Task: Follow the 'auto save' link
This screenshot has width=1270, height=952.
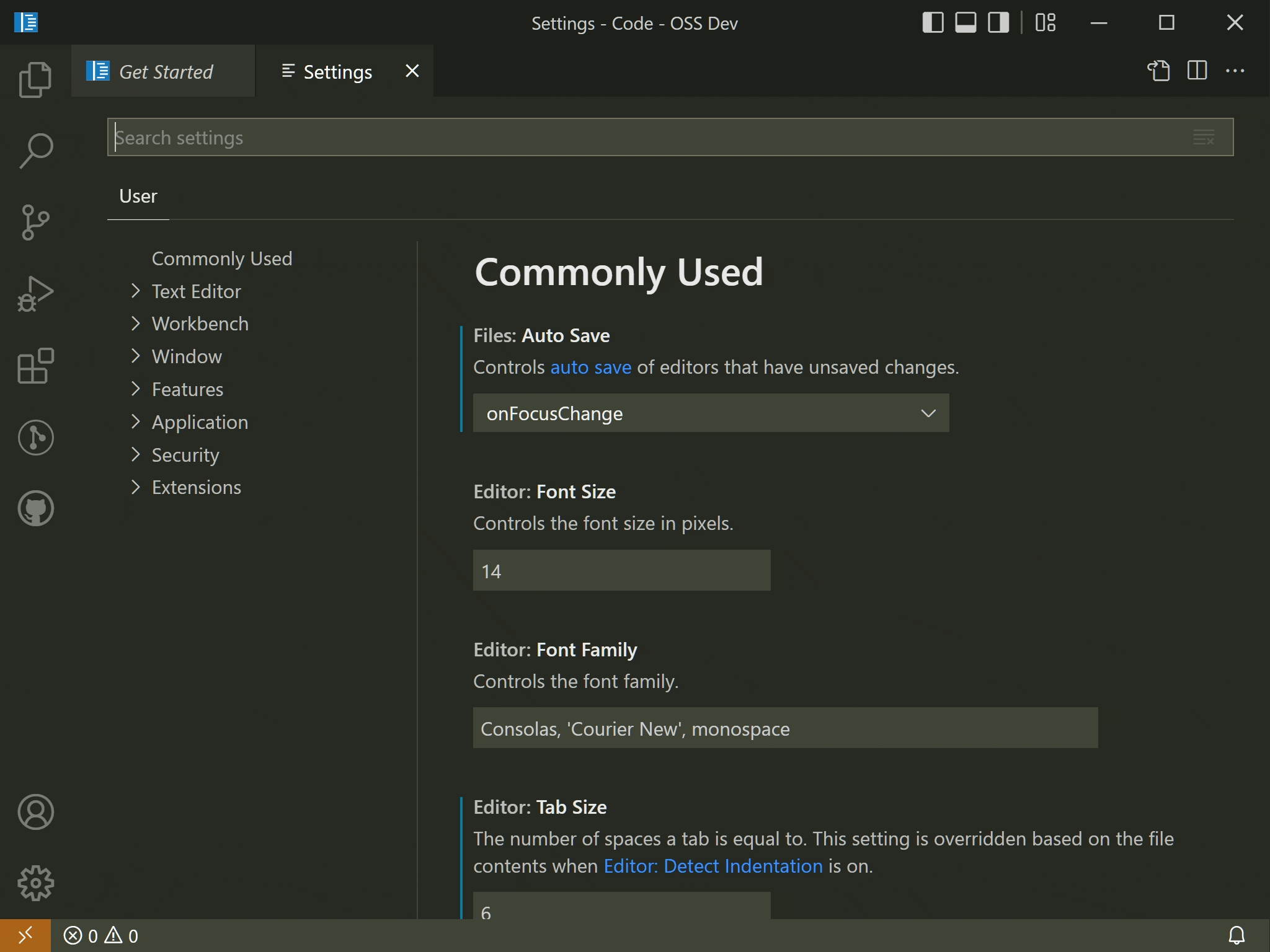Action: 590,368
